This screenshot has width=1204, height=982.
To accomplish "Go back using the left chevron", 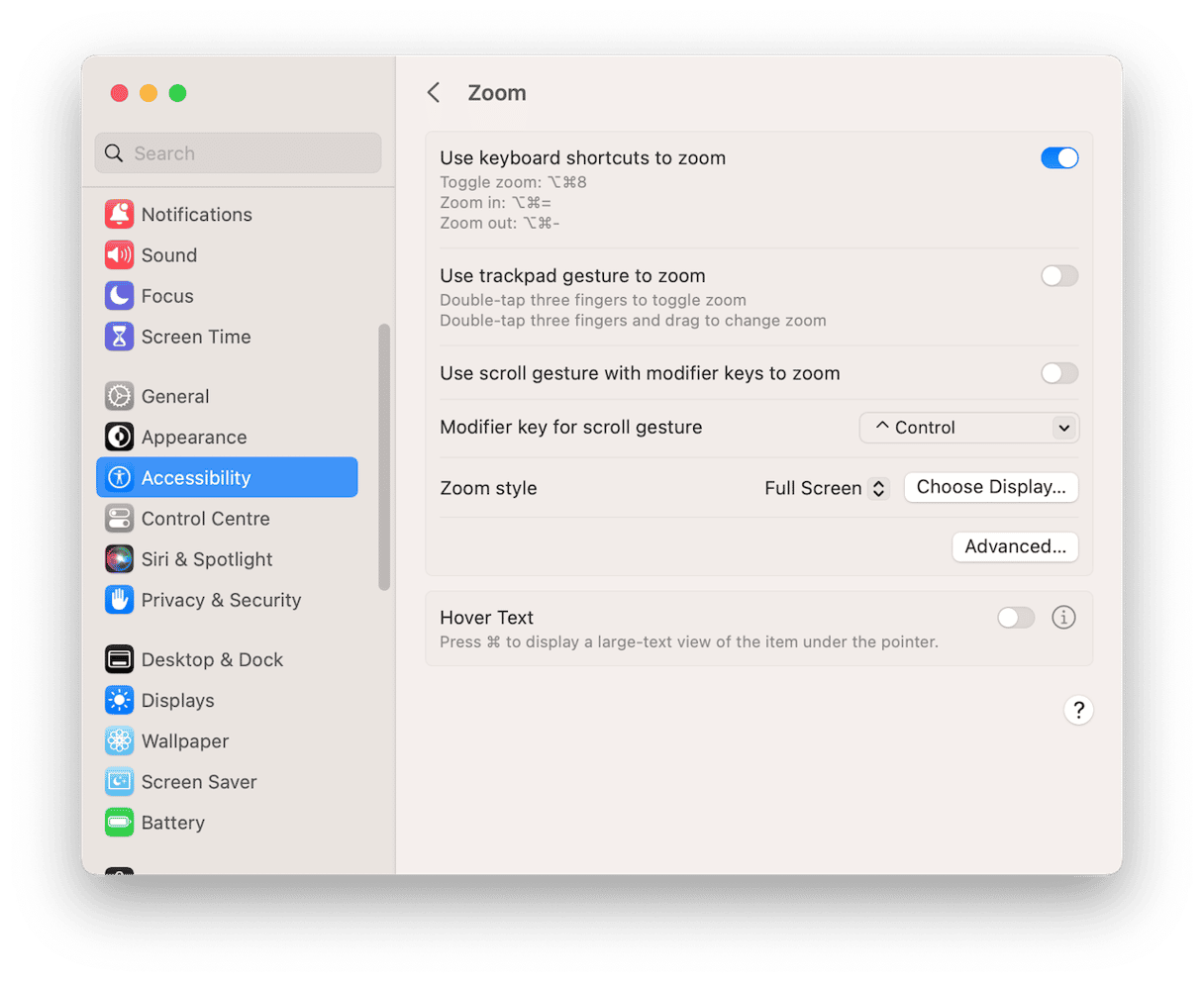I will click(x=434, y=93).
